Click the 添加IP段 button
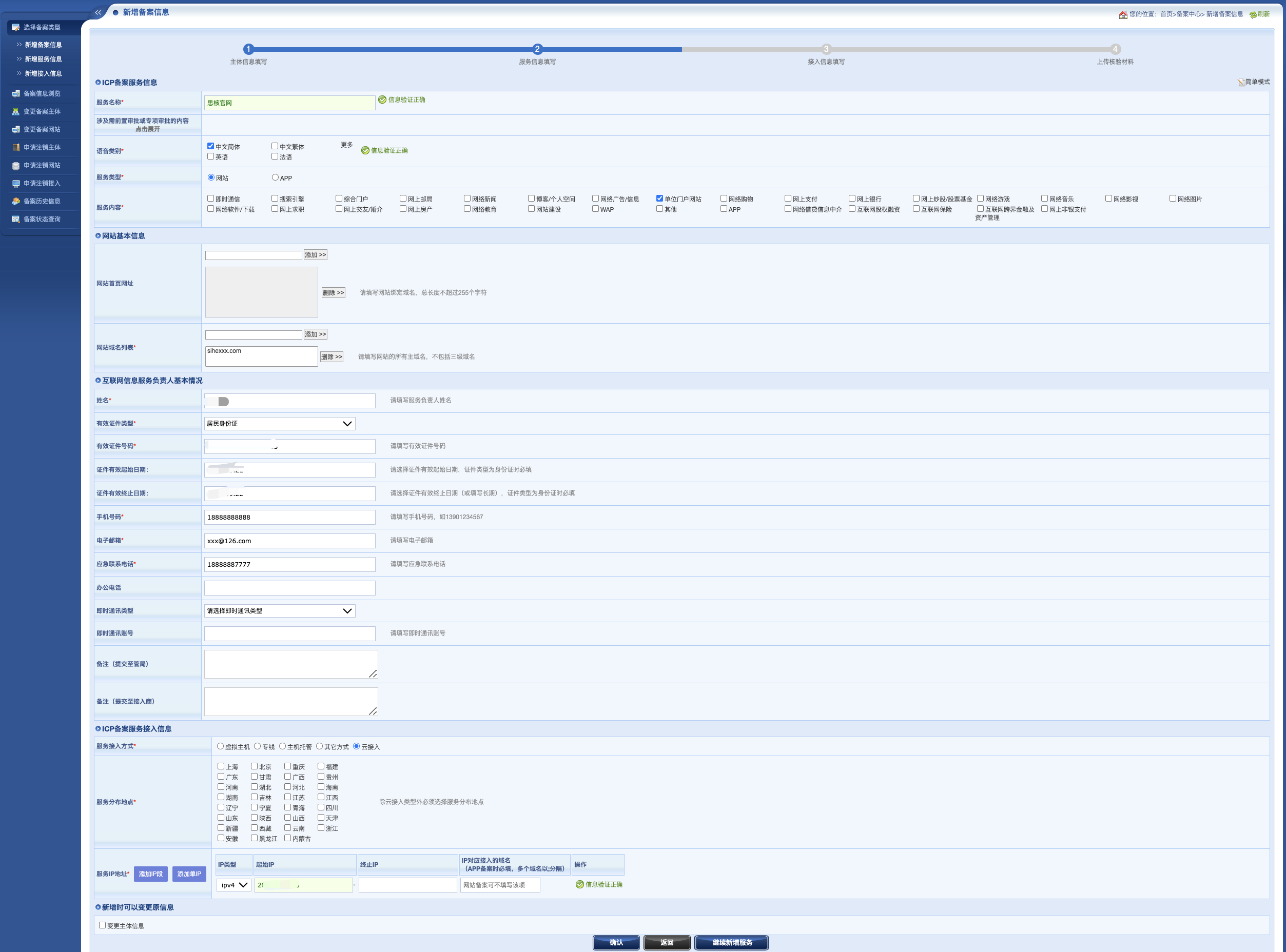The image size is (1286, 952). 151,874
